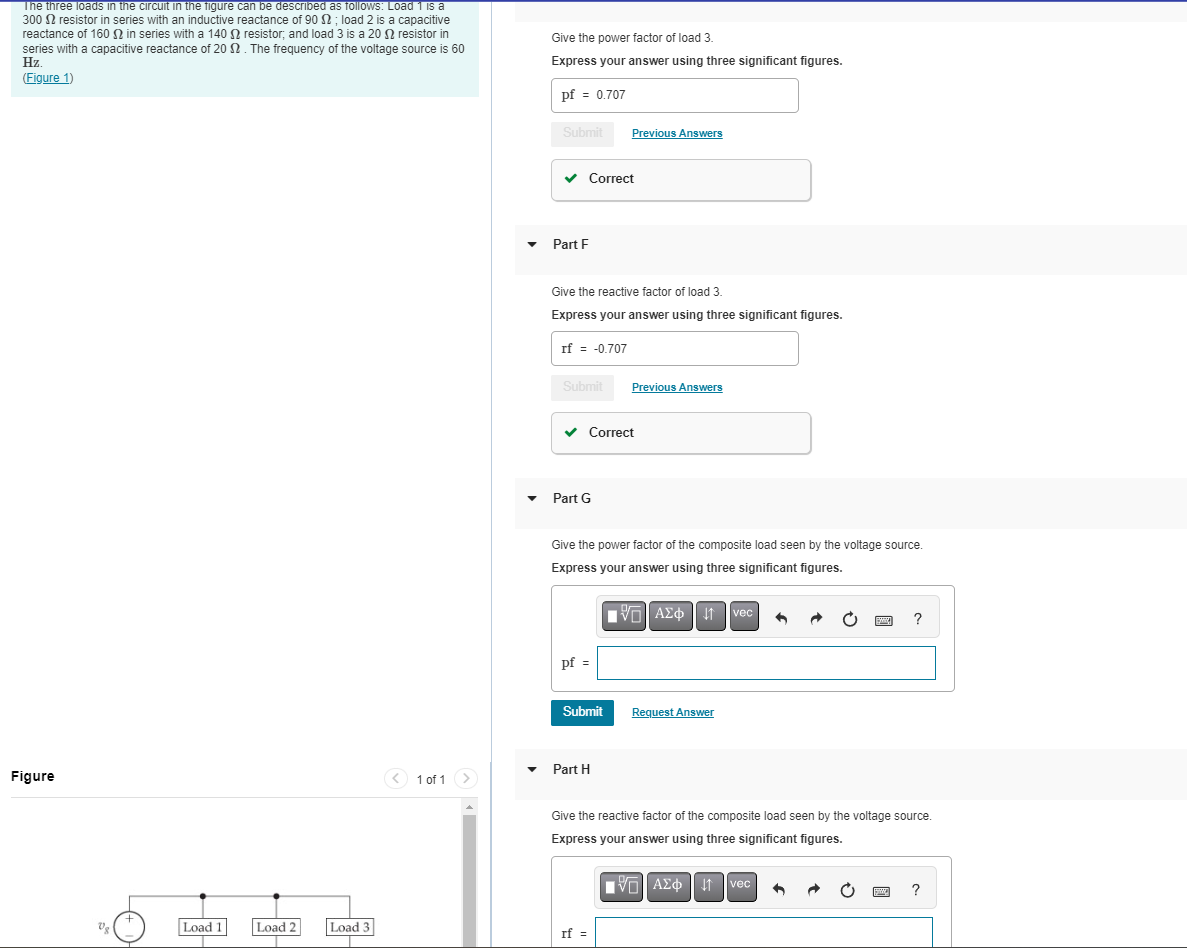Click the figure panel scrollbar thumb
Screen dimensions: 1187x948
(x=469, y=880)
